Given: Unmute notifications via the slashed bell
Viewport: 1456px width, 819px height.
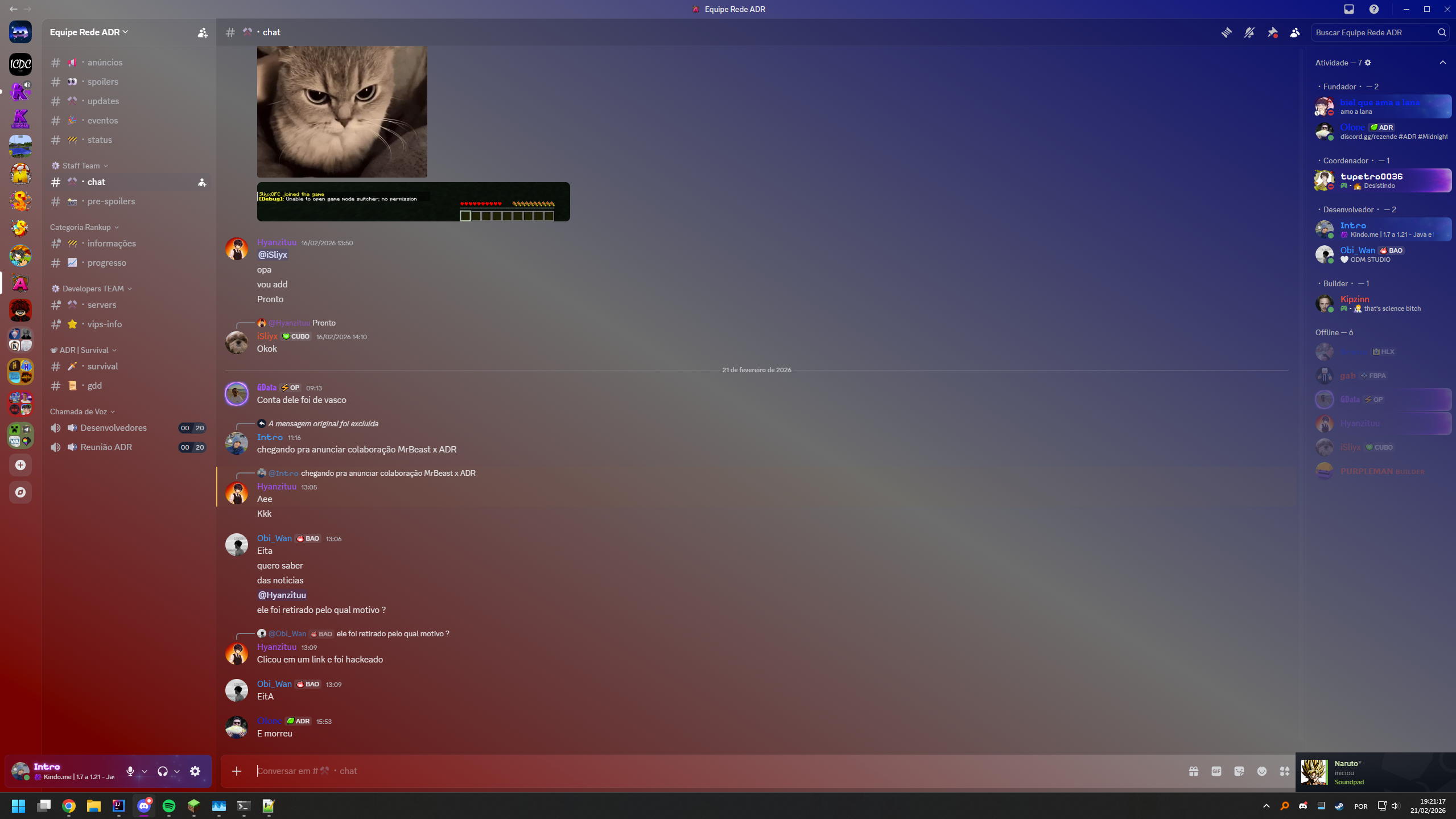Looking at the screenshot, I should (x=1249, y=32).
